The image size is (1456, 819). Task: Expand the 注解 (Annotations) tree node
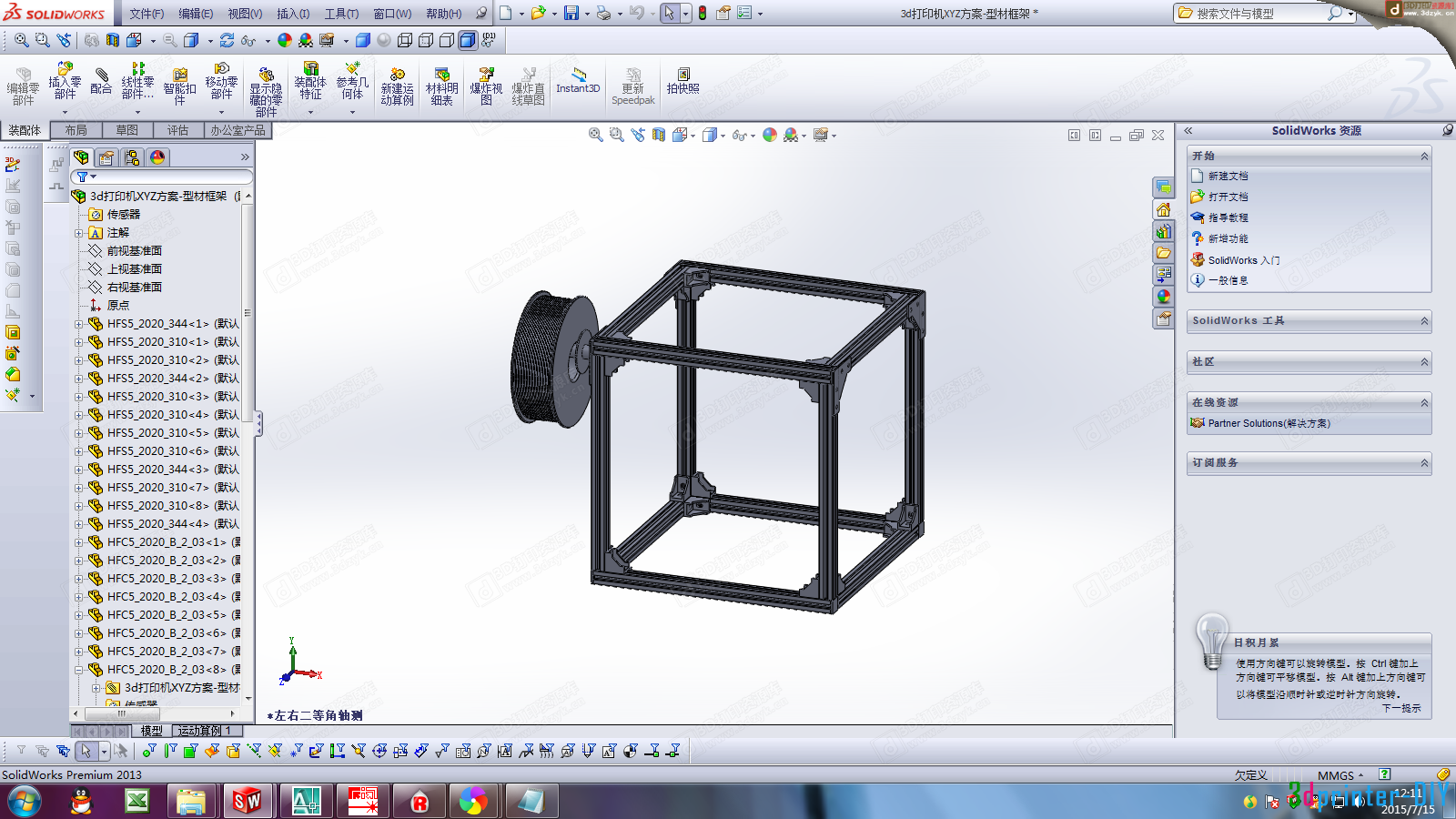point(79,233)
